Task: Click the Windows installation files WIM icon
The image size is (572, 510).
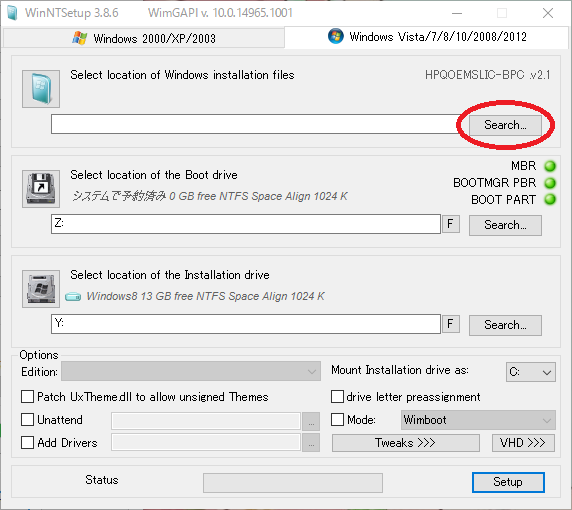Action: click(x=41, y=89)
